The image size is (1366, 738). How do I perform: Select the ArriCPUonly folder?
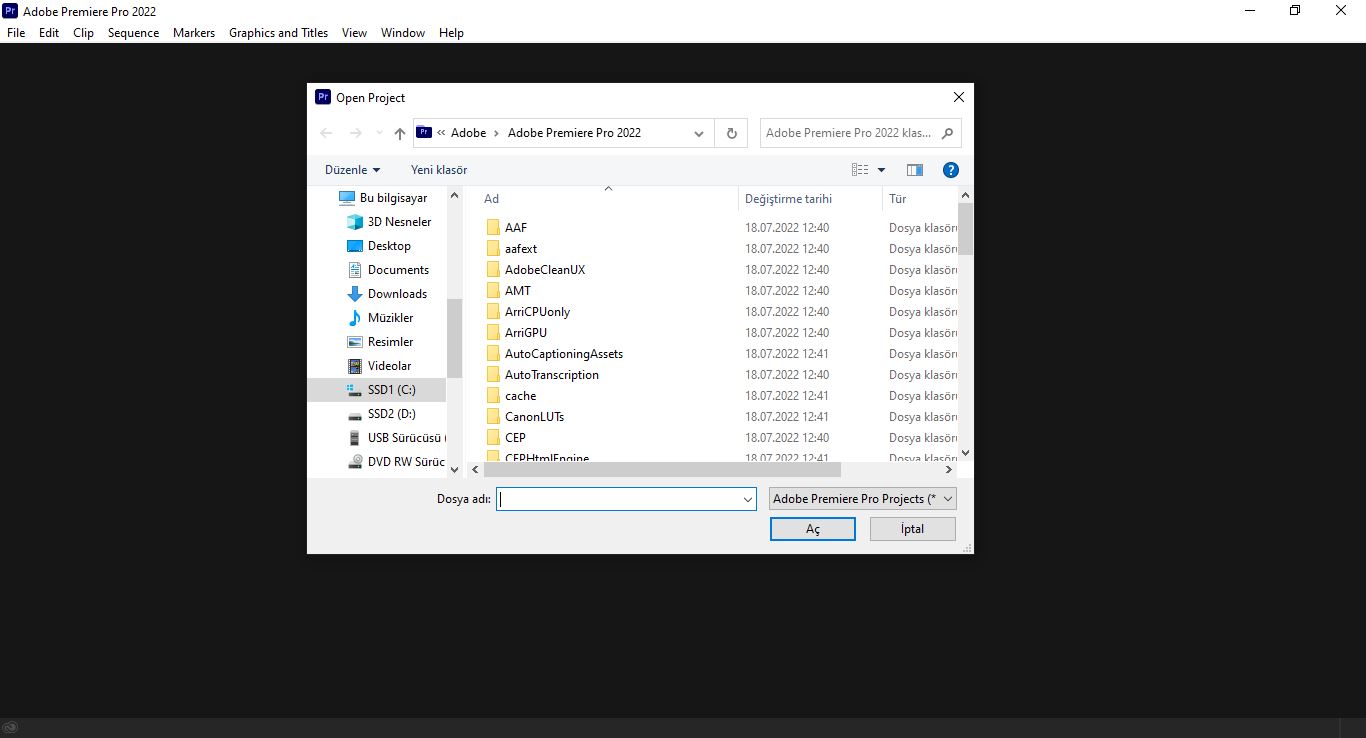coord(537,312)
